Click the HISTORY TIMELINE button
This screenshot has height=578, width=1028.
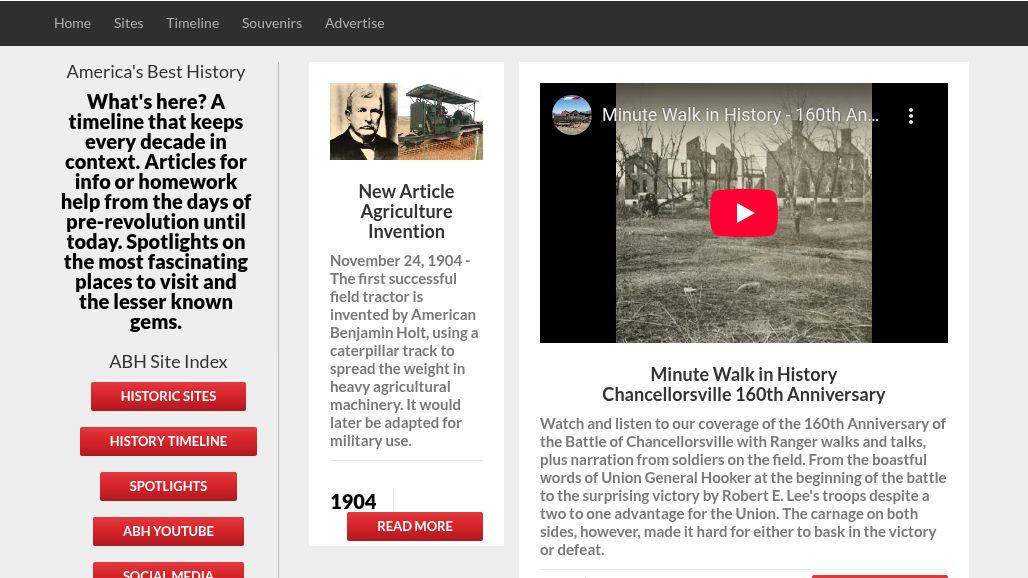[x=168, y=441]
